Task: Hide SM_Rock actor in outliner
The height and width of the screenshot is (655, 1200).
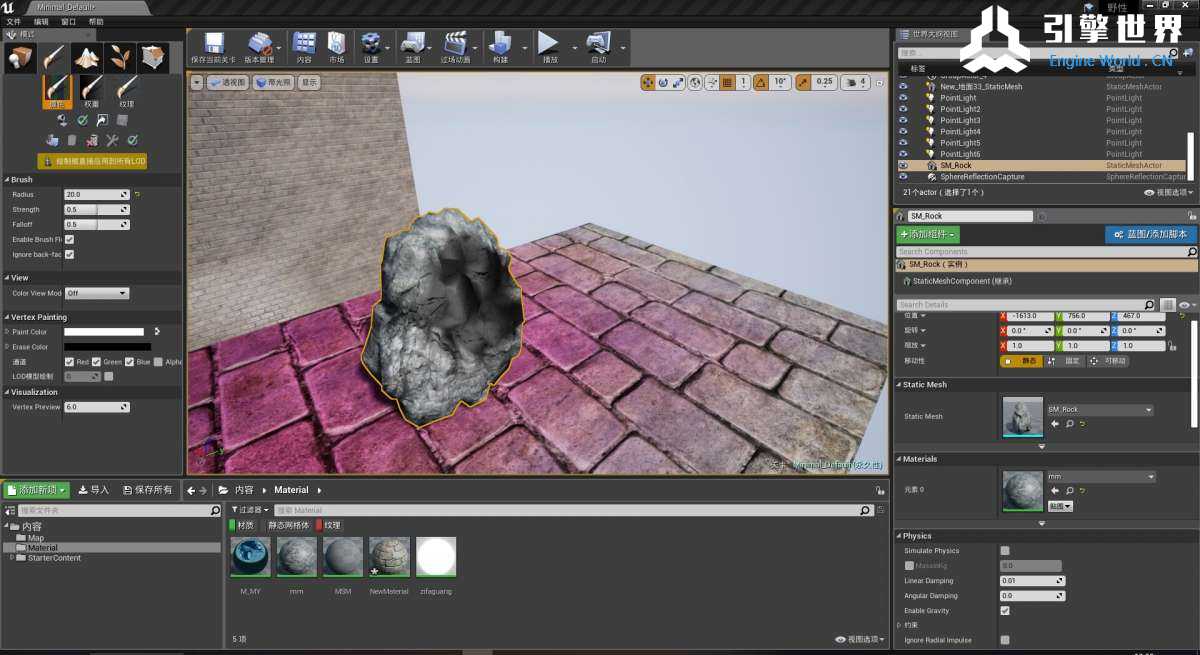Action: (903, 165)
